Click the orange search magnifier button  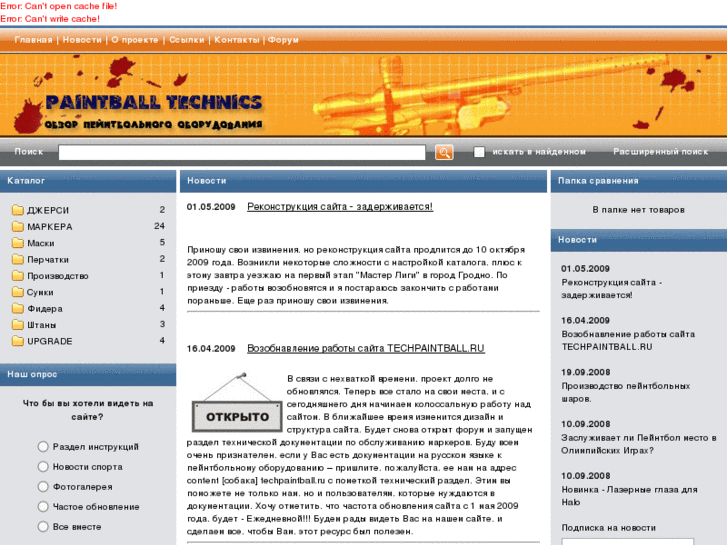444,152
